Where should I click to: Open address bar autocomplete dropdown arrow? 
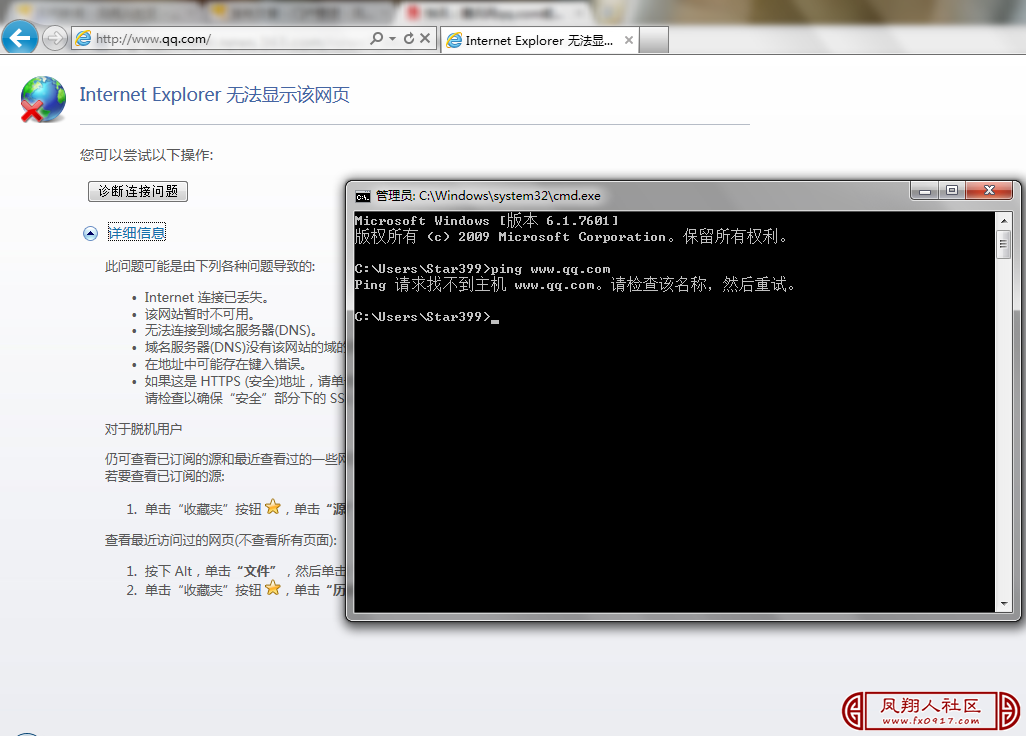tap(392, 39)
